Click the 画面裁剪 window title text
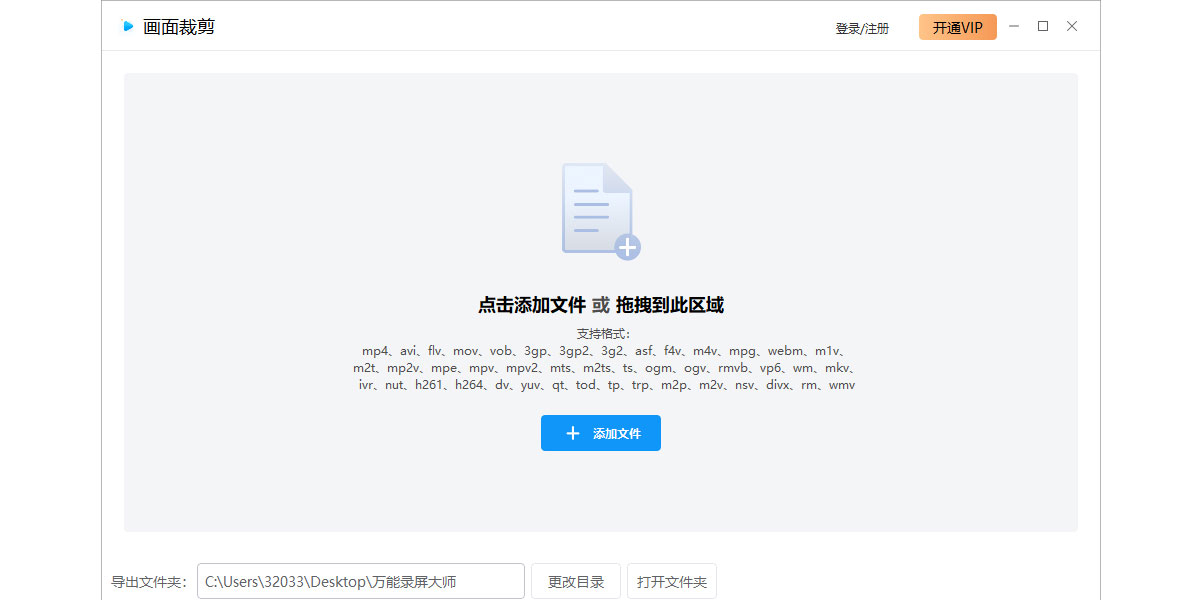1200x600 pixels. click(179, 27)
